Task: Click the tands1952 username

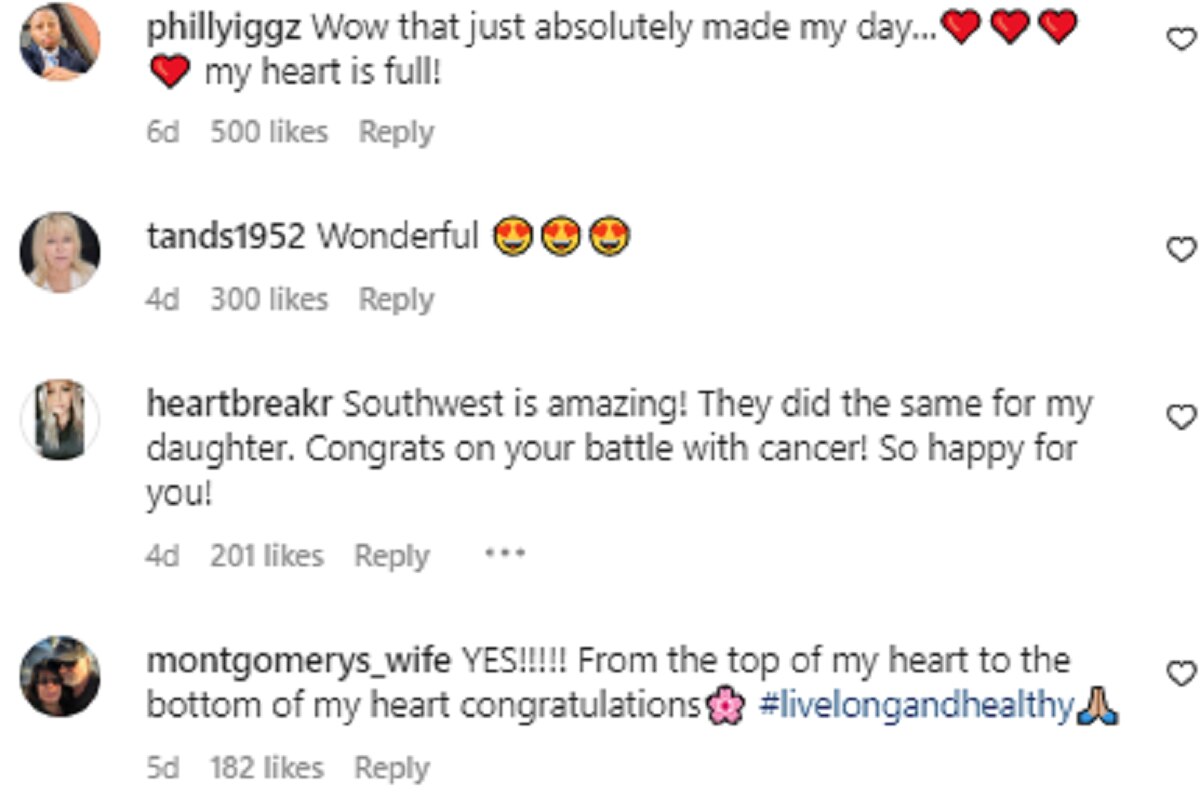Action: pos(226,236)
